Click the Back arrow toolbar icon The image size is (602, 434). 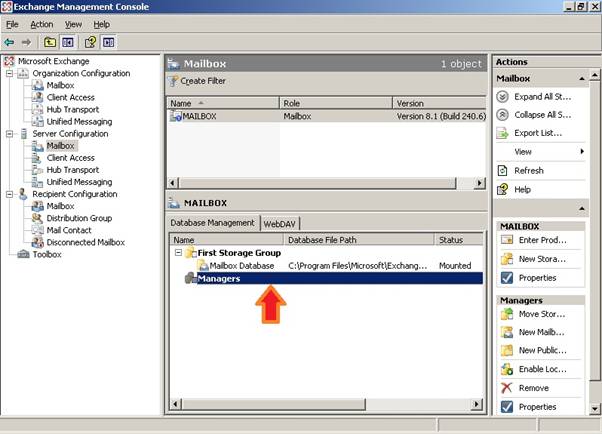click(x=9, y=42)
